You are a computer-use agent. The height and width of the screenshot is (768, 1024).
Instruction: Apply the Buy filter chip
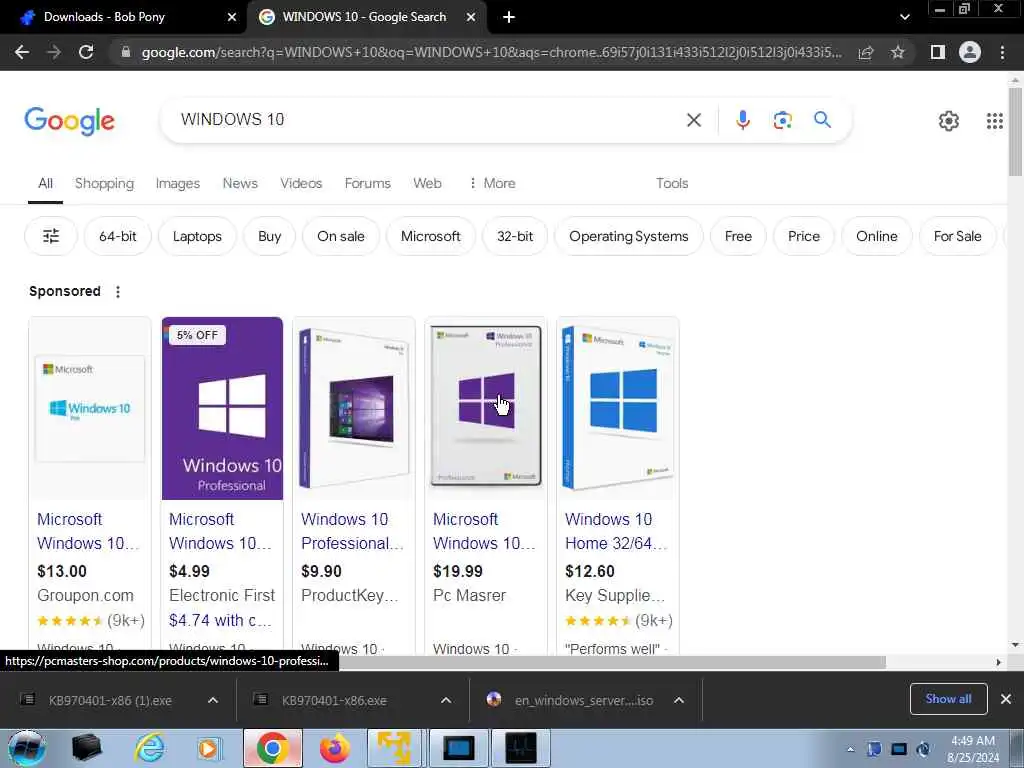269,236
